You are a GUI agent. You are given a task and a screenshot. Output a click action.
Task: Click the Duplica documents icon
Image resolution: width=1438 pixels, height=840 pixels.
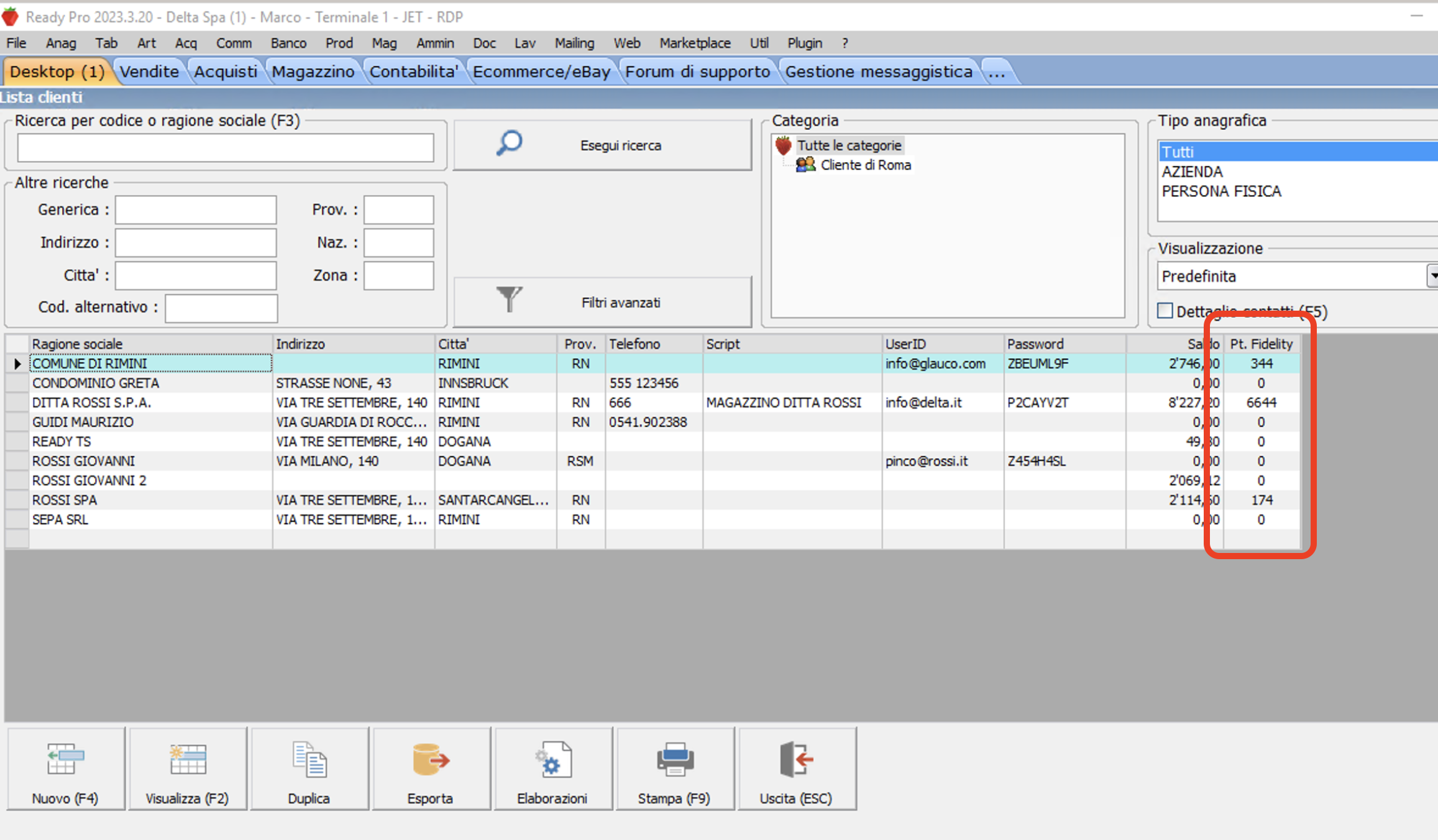click(x=309, y=759)
